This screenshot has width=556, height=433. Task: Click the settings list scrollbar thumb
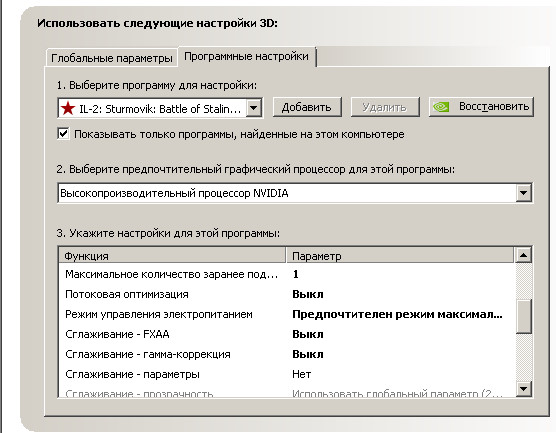click(524, 317)
